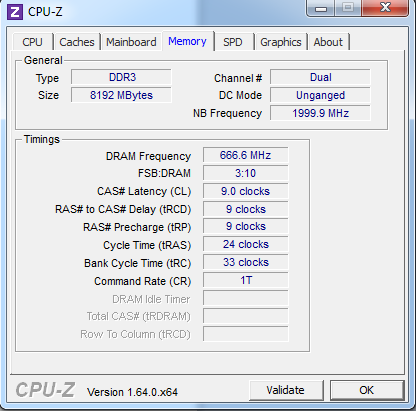Viewport: 416px width, 411px height.
Task: Click the tRP 9 clocks value
Action: pos(246,227)
